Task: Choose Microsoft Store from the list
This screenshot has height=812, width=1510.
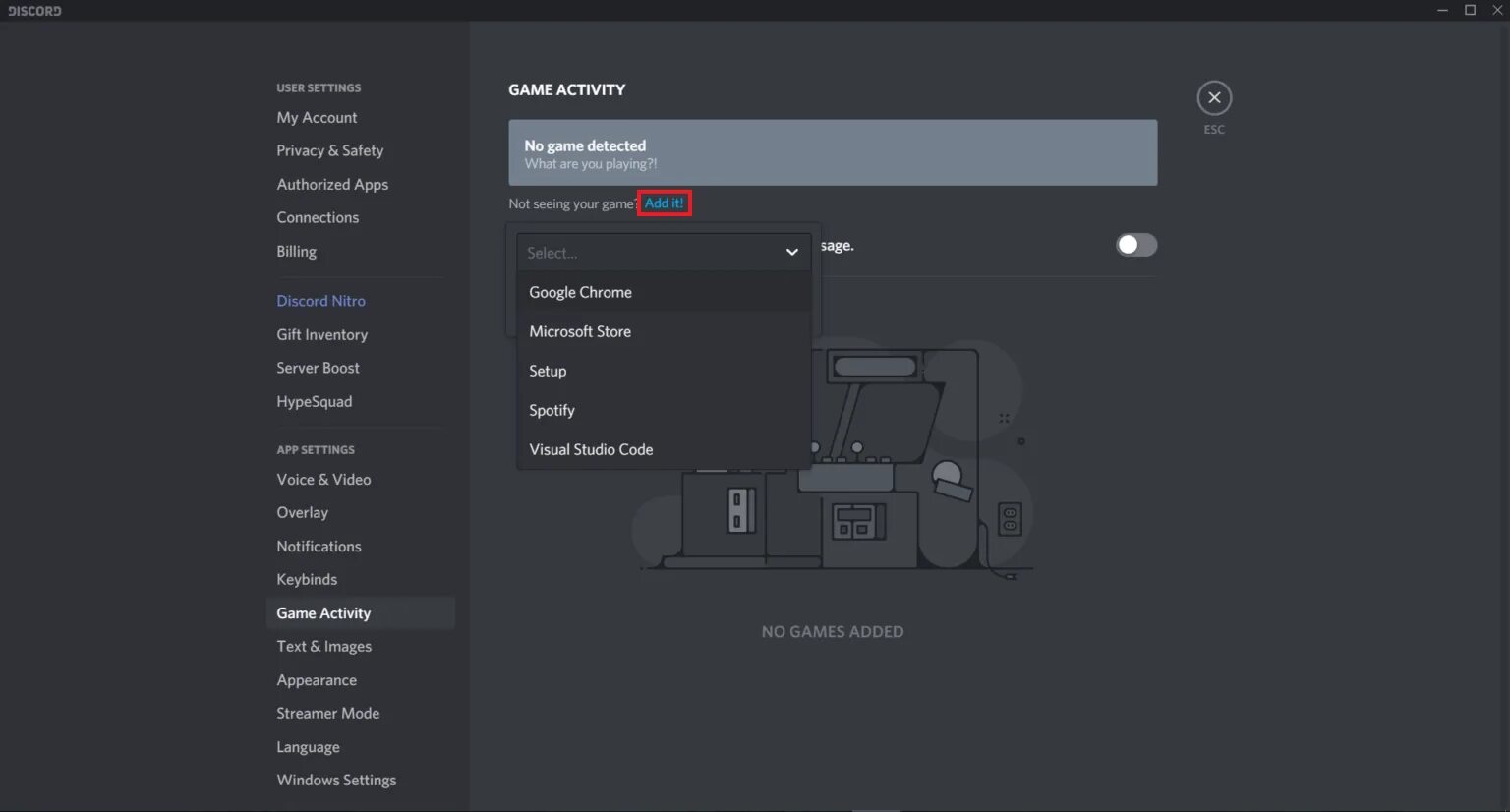Action: click(664, 331)
